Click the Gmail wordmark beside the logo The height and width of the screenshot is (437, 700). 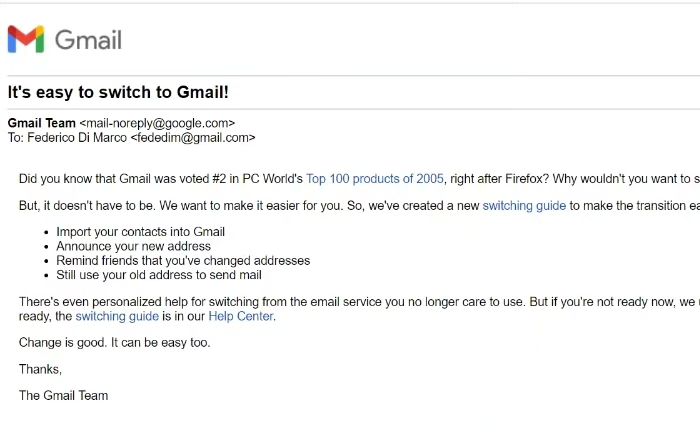tap(88, 40)
